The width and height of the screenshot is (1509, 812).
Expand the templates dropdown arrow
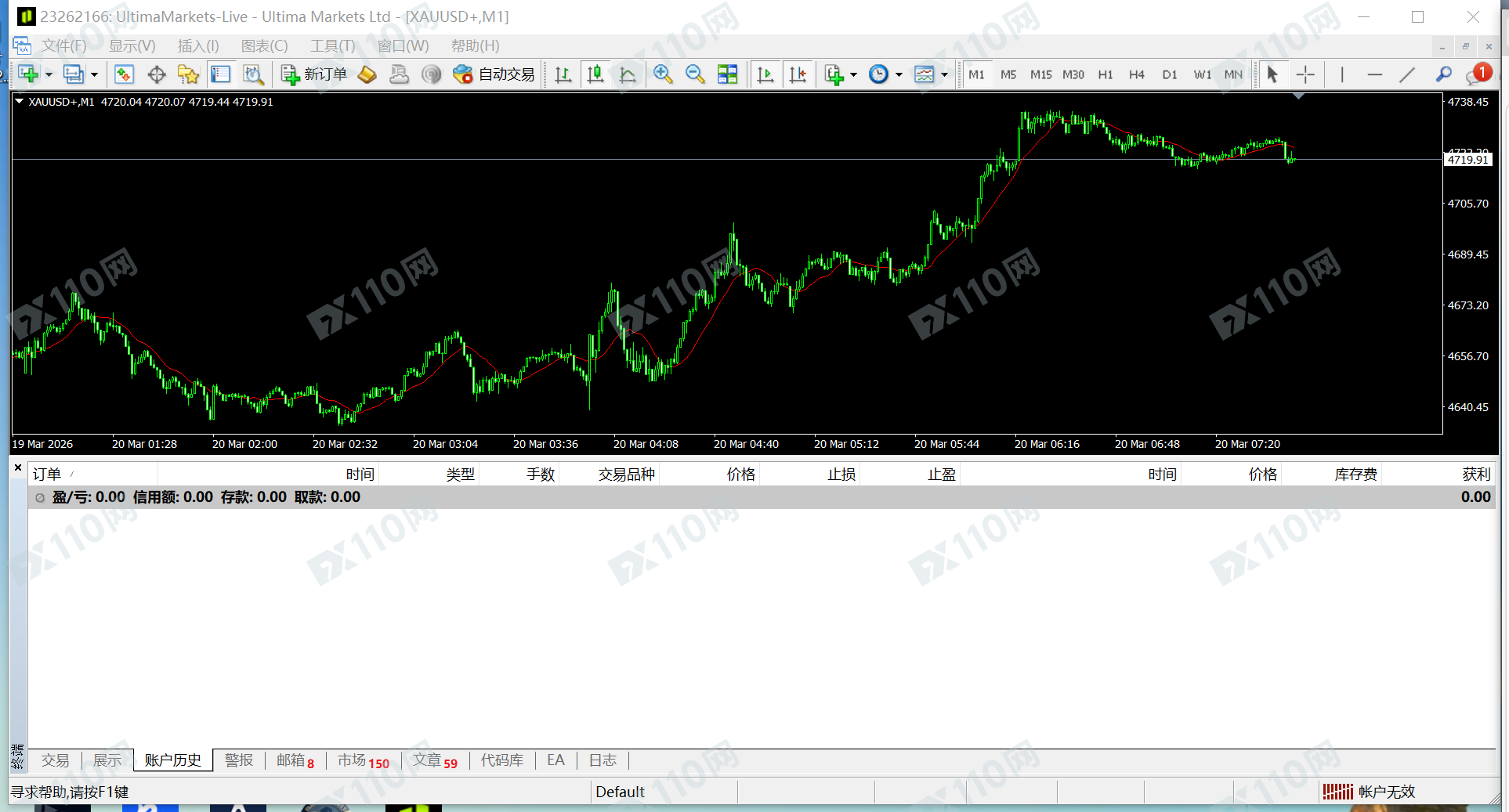(944, 75)
